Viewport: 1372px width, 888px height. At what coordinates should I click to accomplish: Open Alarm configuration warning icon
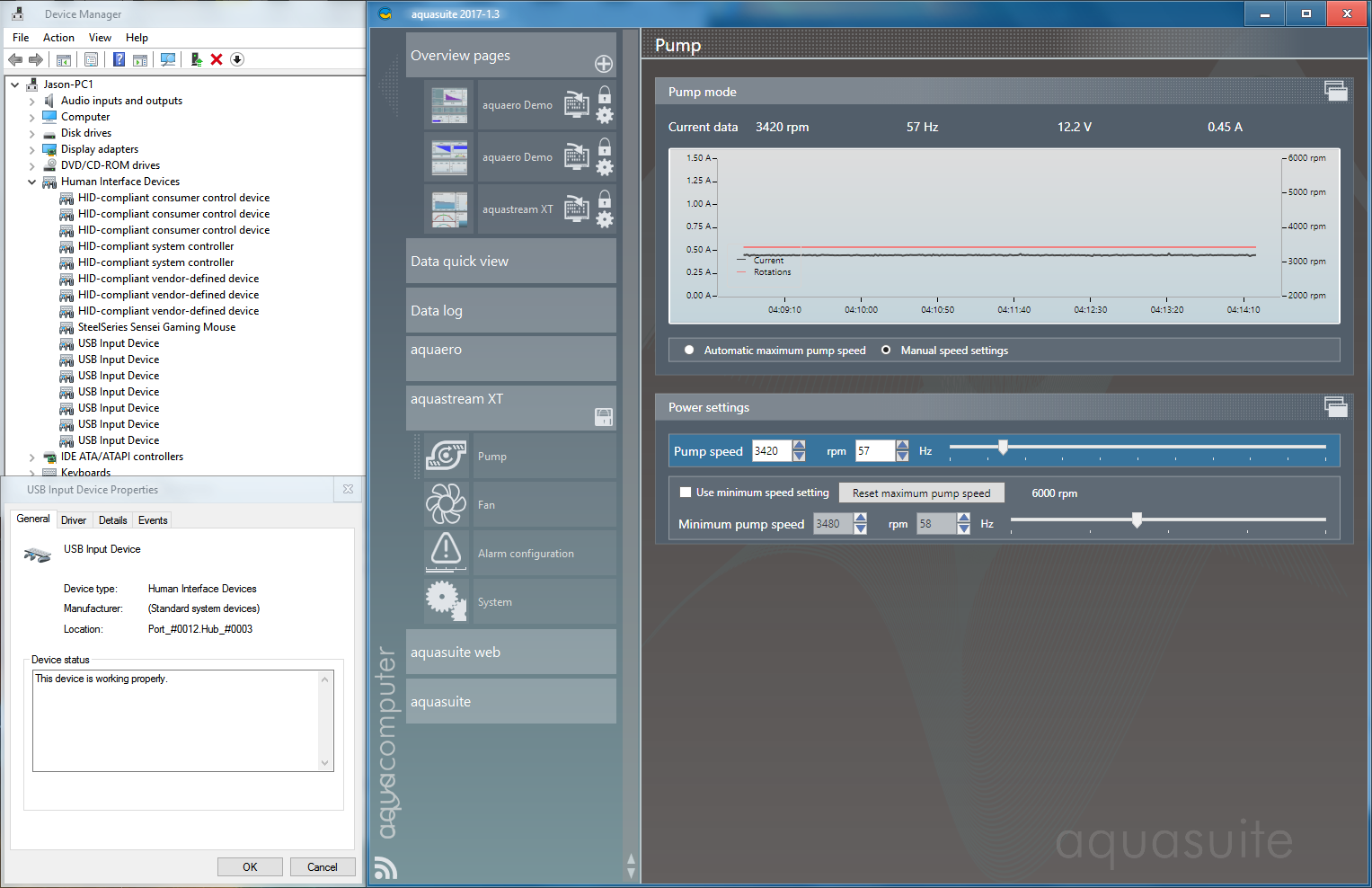446,552
